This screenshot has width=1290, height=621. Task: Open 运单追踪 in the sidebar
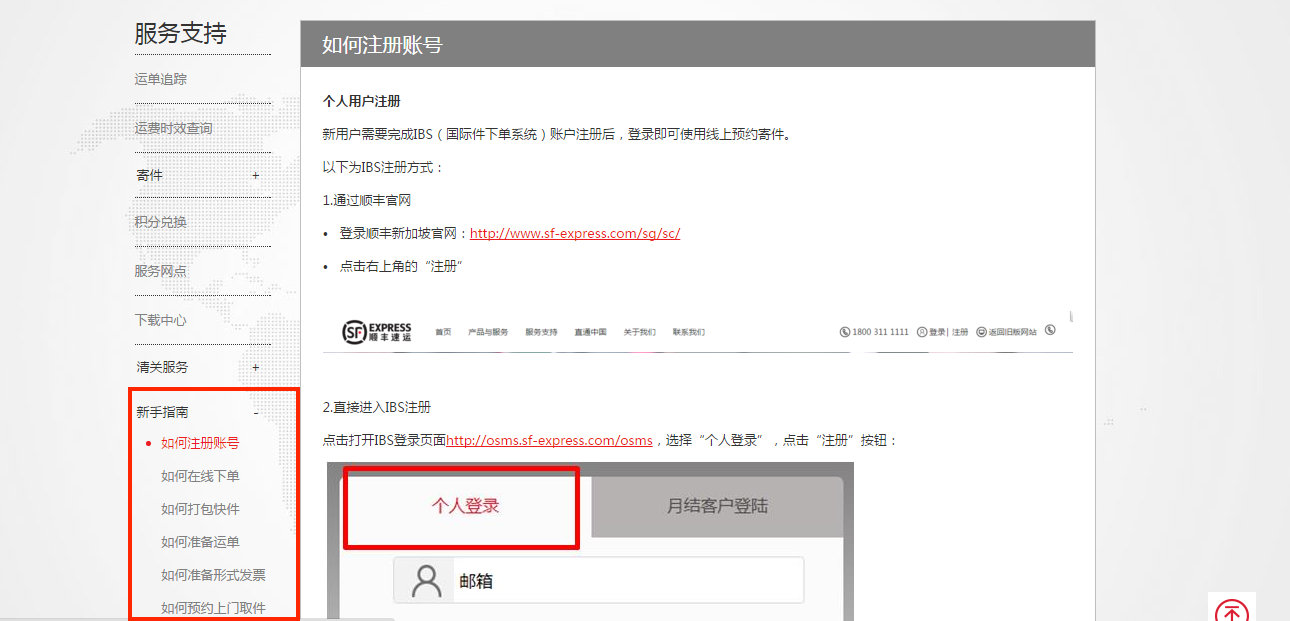click(161, 79)
